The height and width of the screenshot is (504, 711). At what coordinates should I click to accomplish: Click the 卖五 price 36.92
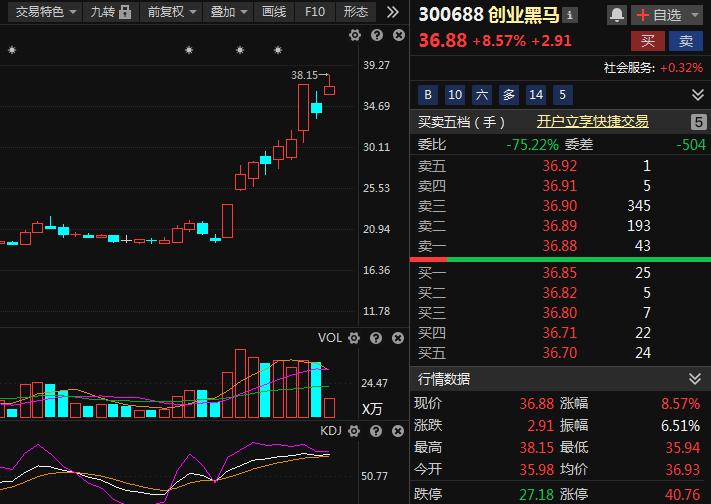[x=560, y=166]
